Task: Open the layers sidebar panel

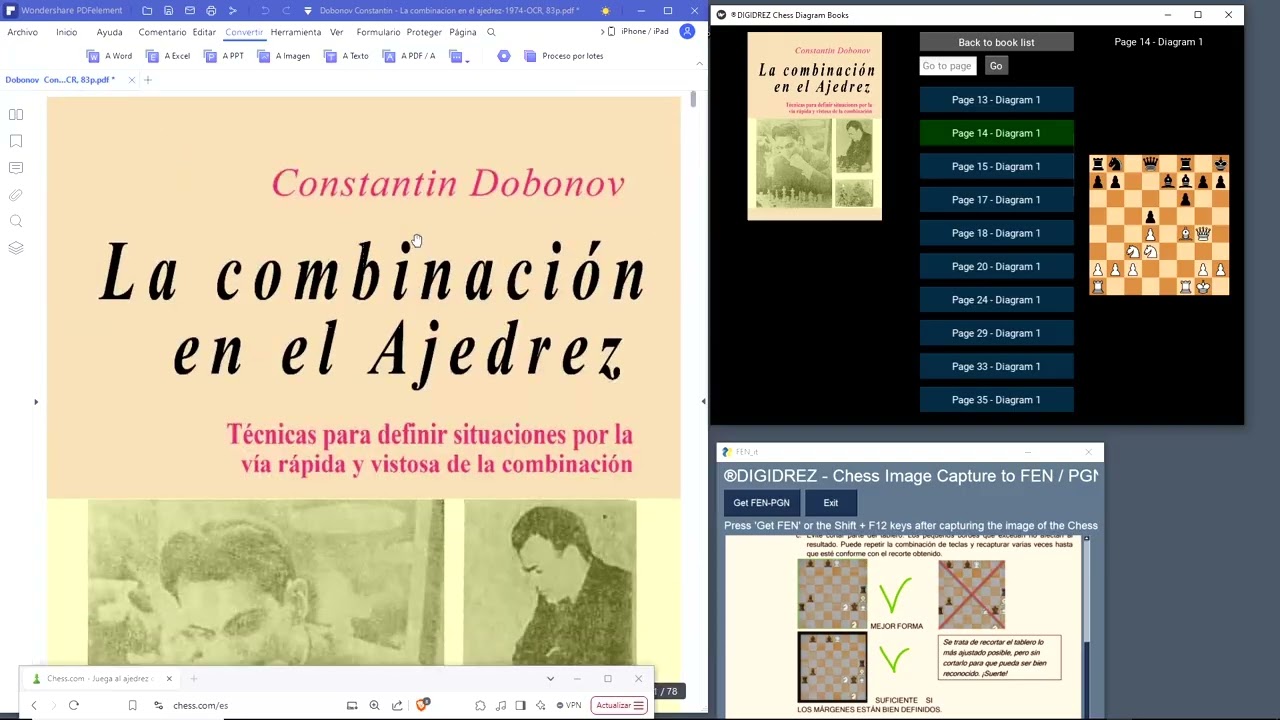Action: point(16,248)
